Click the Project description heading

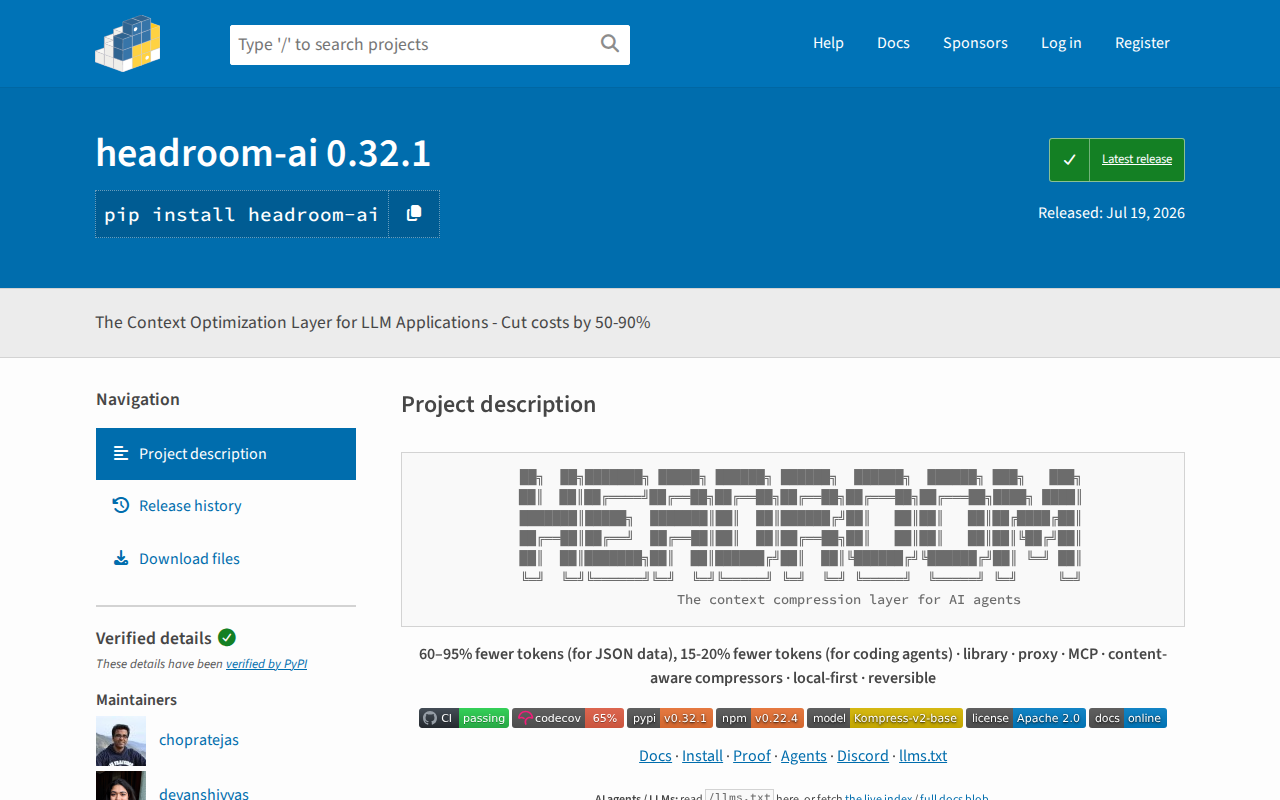pyautogui.click(x=498, y=404)
